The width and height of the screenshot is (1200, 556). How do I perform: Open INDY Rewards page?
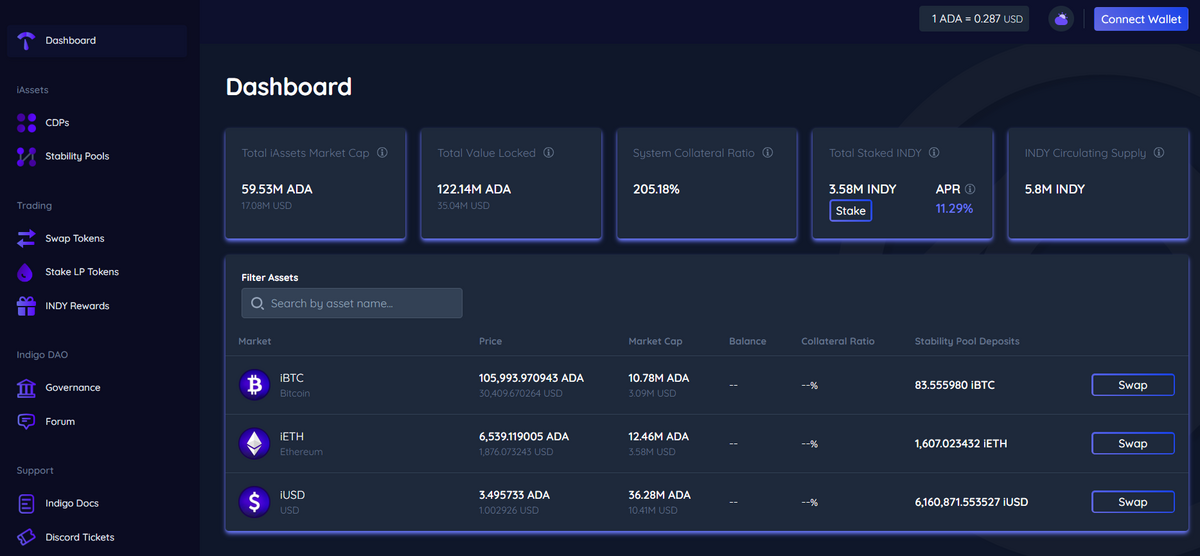tap(77, 306)
